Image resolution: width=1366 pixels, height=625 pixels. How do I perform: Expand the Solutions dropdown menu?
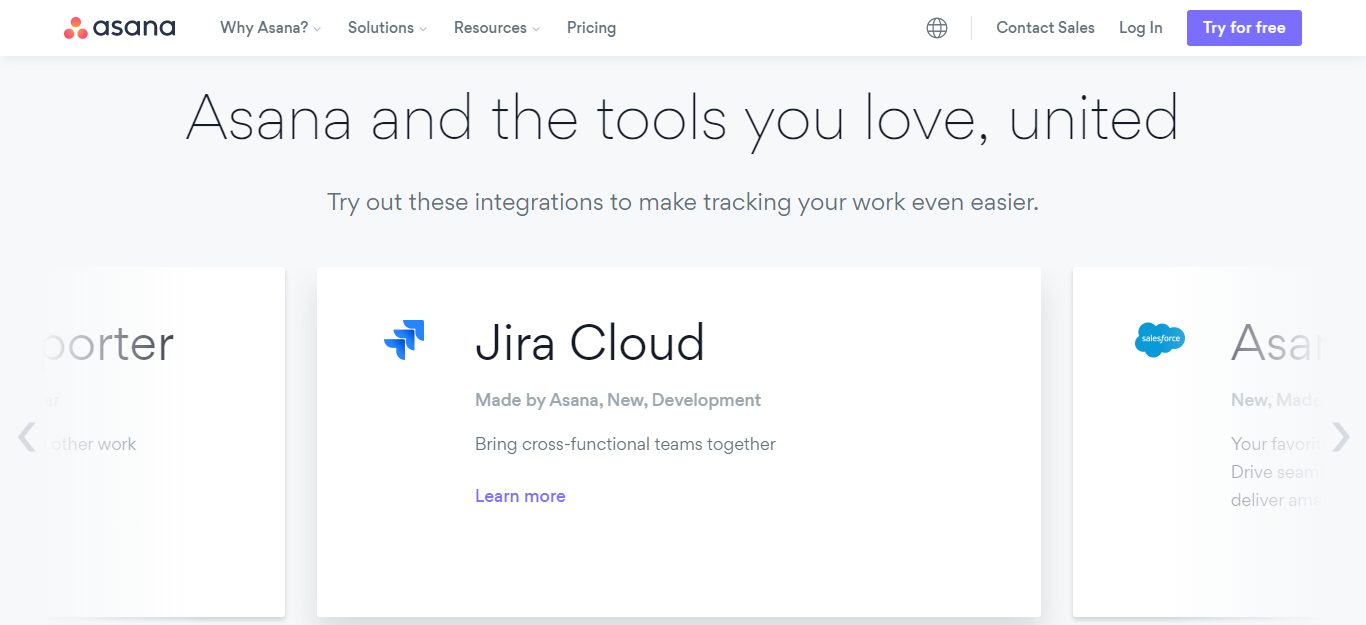pyautogui.click(x=387, y=28)
